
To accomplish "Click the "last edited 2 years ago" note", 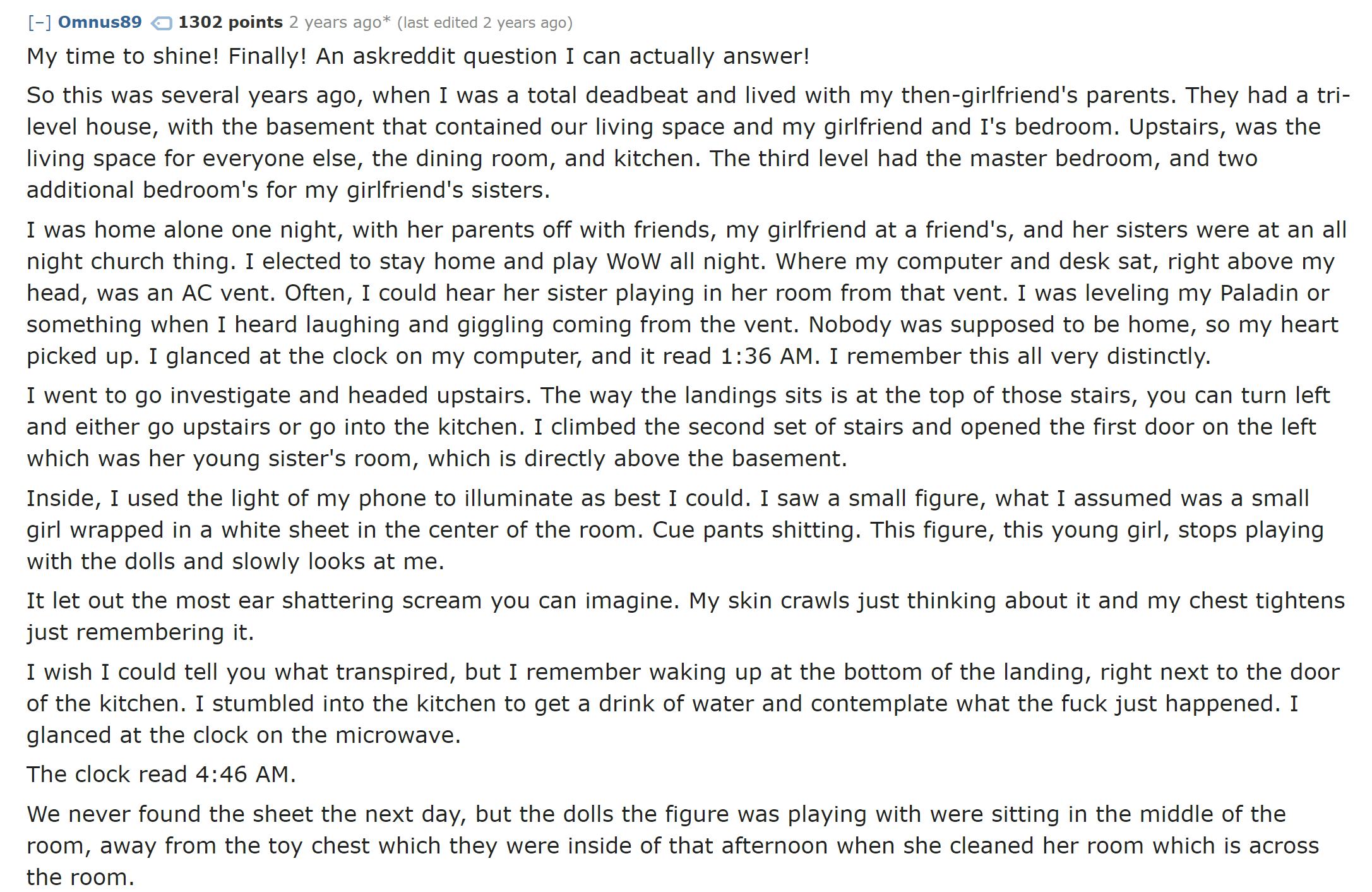I will (484, 23).
